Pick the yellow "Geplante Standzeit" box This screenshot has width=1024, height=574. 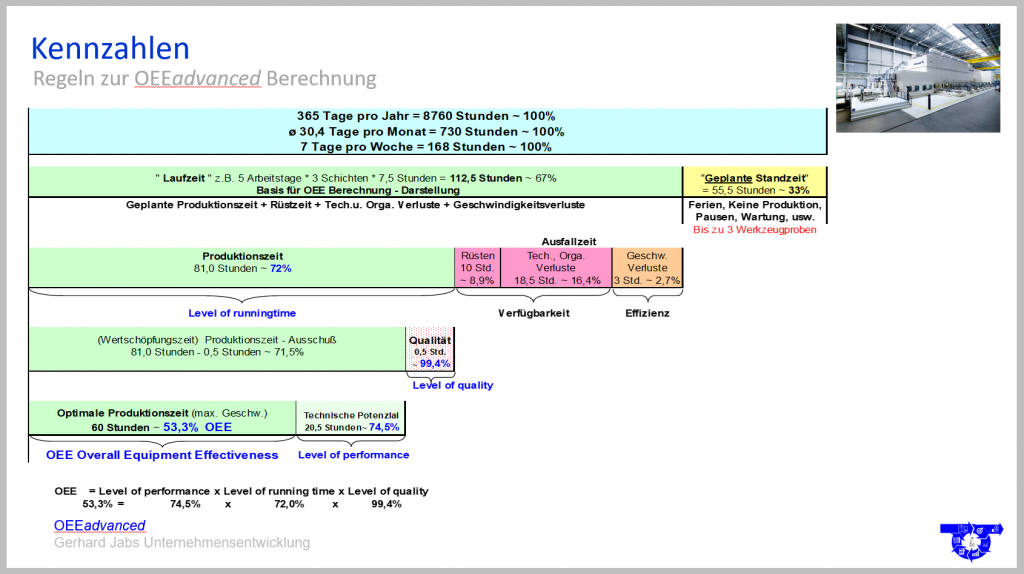(x=753, y=182)
